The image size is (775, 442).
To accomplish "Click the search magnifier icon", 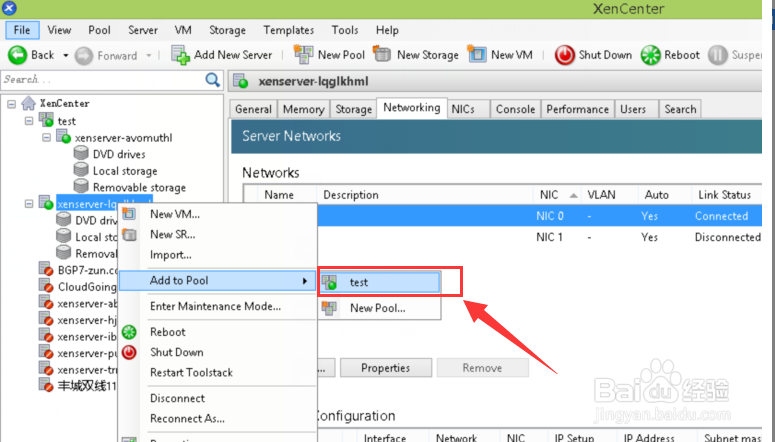I will [x=213, y=80].
